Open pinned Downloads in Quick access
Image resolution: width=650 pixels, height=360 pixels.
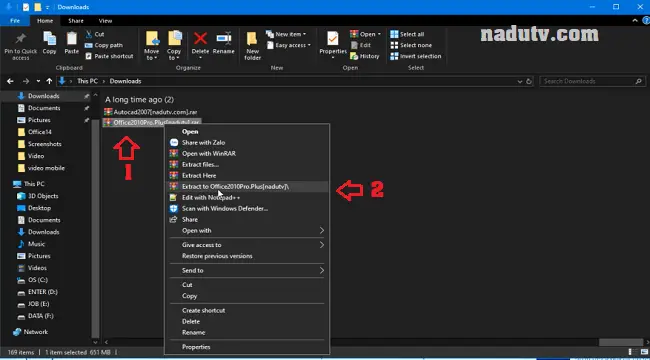click(44, 96)
